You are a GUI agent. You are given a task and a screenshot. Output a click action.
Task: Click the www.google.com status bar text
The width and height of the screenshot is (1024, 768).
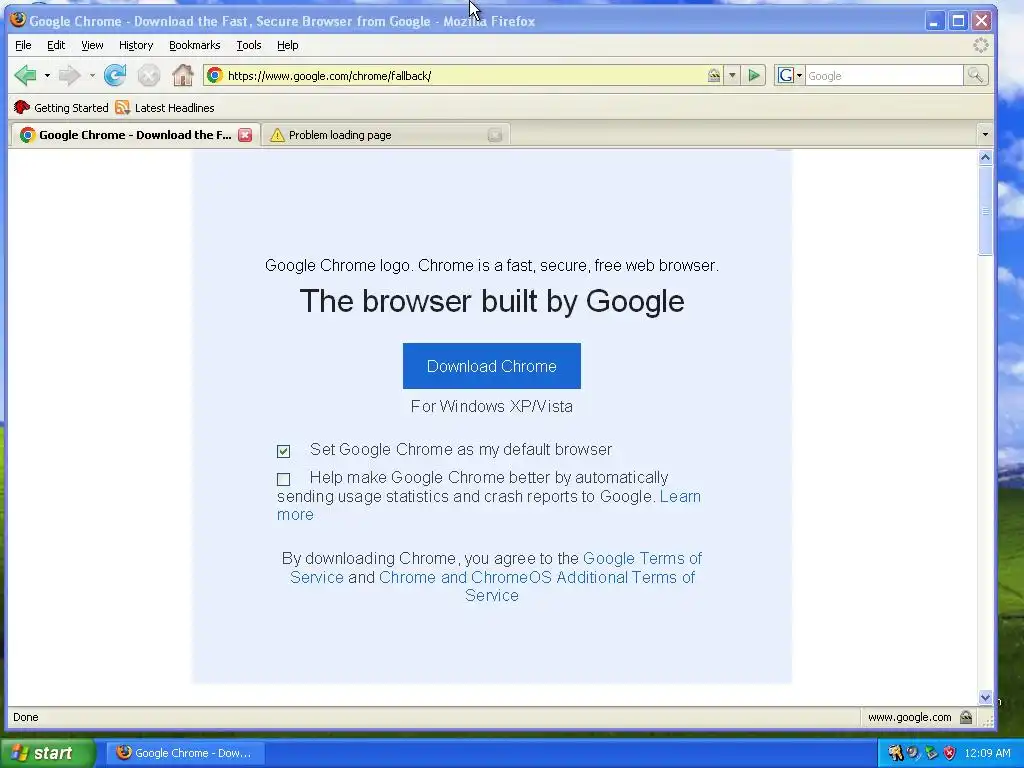pyautogui.click(x=909, y=717)
